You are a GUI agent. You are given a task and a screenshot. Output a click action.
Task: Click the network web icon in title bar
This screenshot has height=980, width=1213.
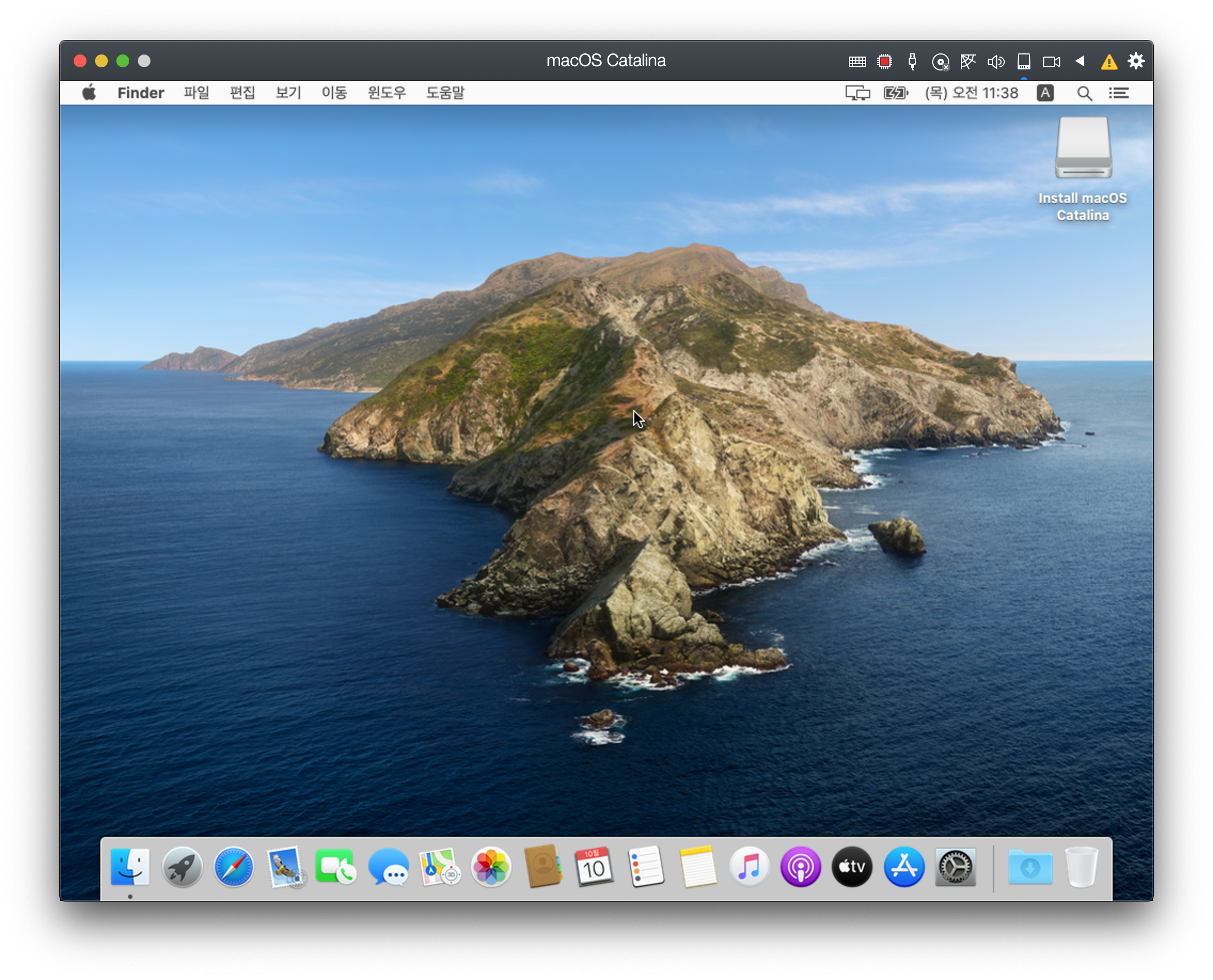[x=968, y=61]
